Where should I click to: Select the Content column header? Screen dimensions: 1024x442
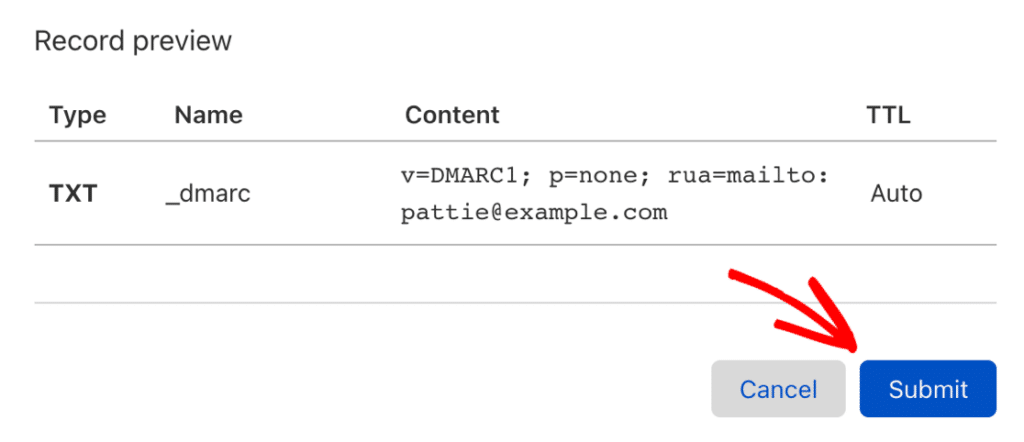point(452,115)
